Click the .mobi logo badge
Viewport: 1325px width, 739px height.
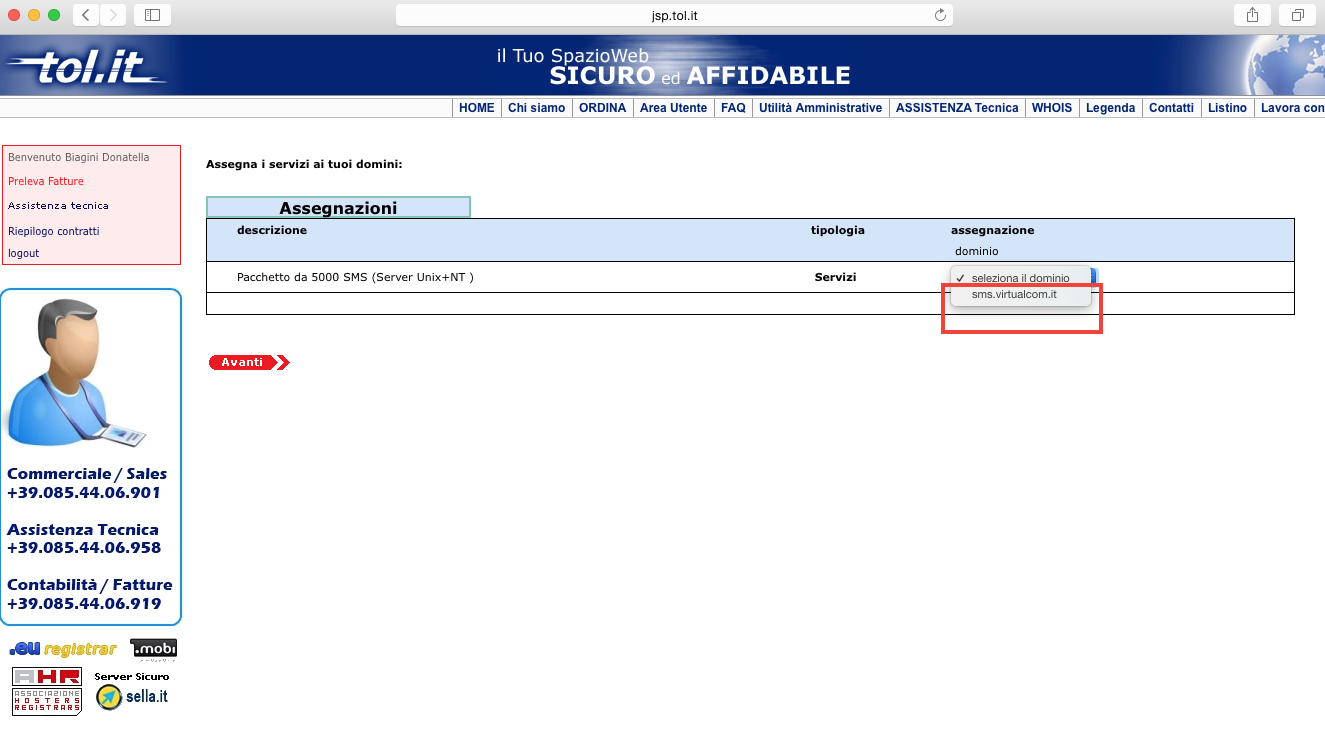click(x=153, y=650)
